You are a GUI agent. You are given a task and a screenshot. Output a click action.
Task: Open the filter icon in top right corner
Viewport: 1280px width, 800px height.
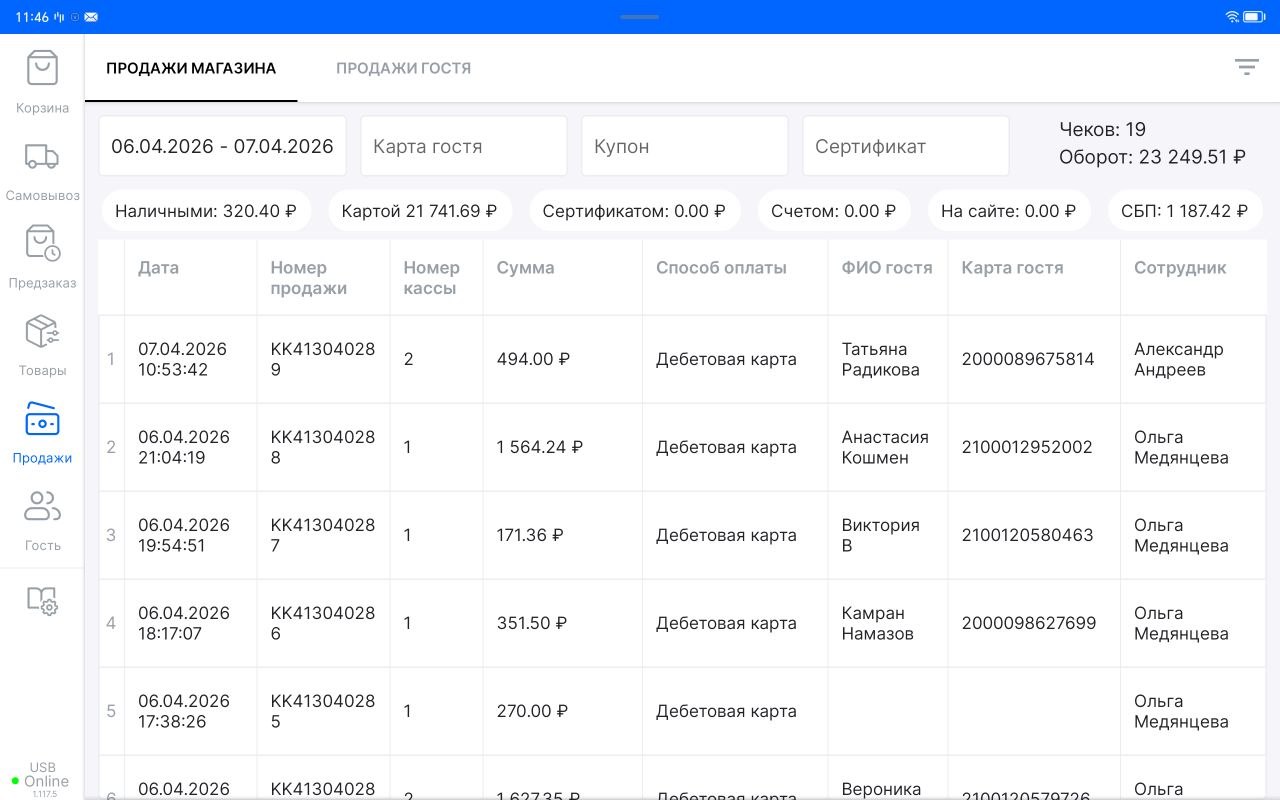[1246, 66]
